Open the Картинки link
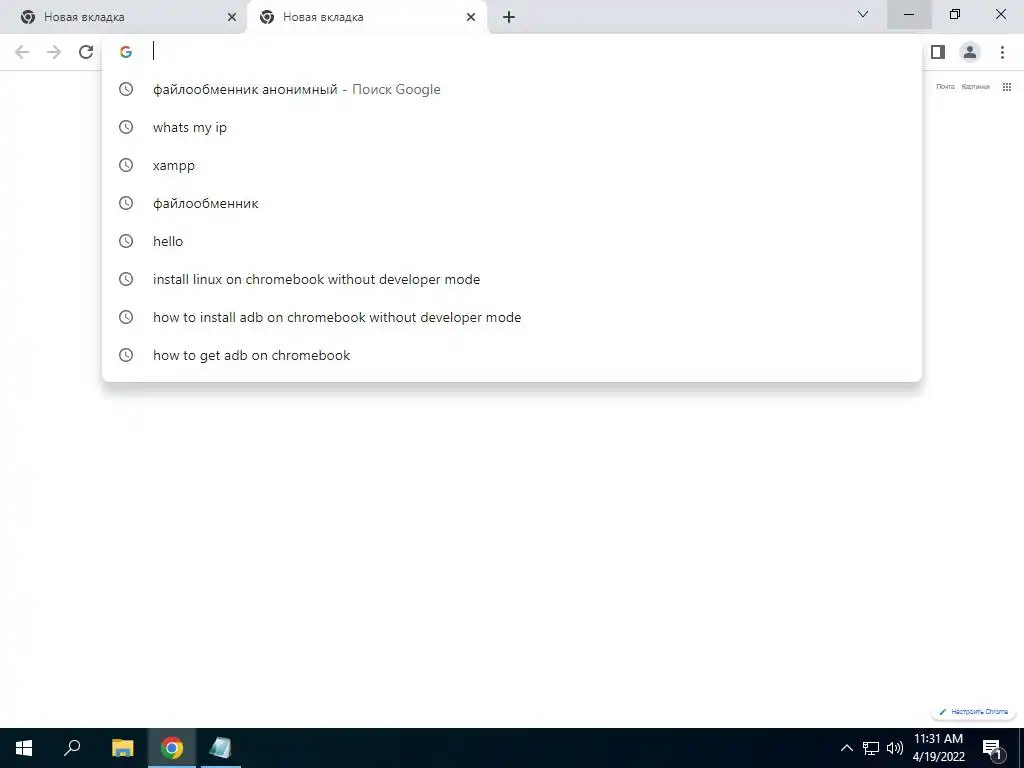This screenshot has width=1024, height=768. [x=976, y=87]
